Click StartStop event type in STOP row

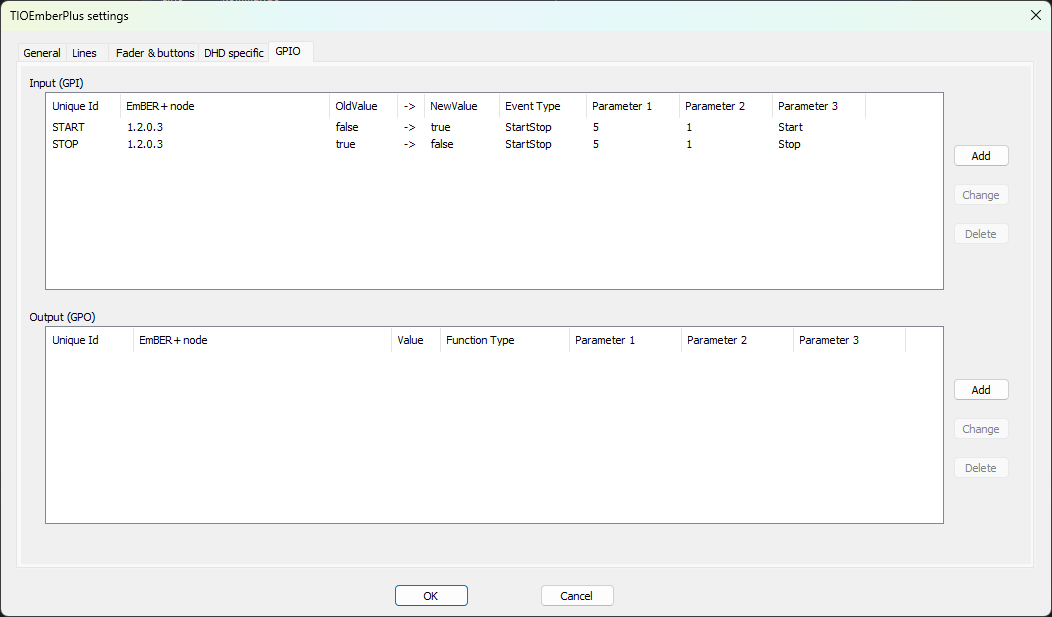pos(528,144)
